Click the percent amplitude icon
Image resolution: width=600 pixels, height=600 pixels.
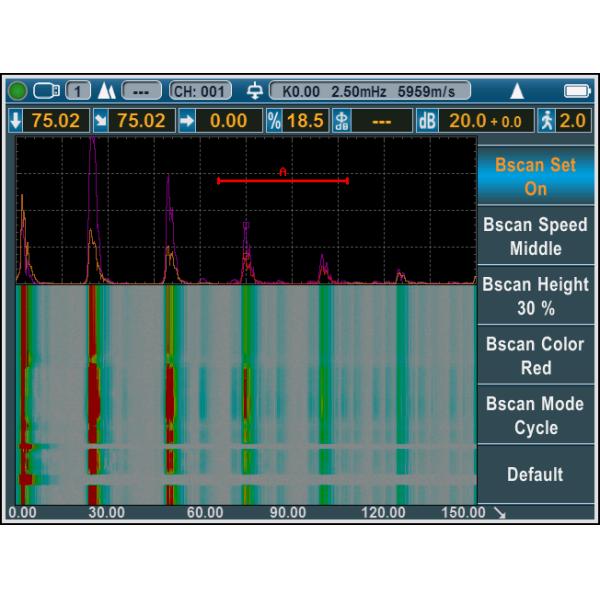(x=274, y=121)
